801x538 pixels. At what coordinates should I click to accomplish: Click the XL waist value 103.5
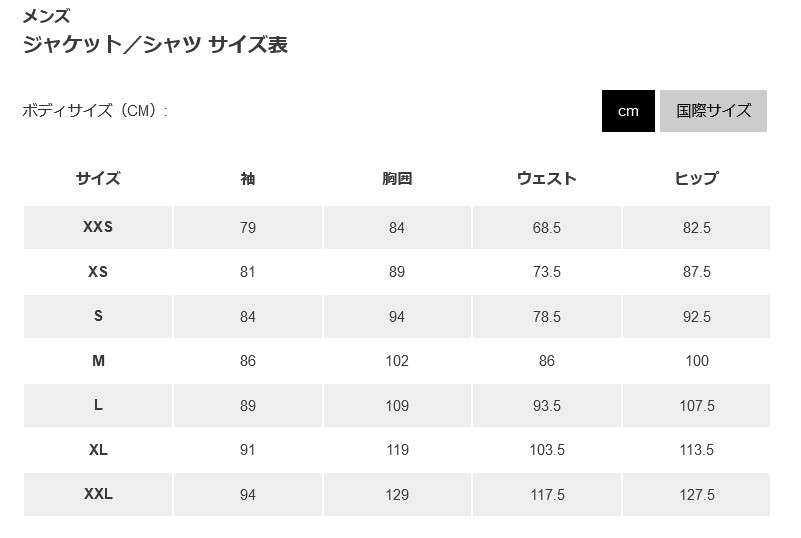click(547, 450)
